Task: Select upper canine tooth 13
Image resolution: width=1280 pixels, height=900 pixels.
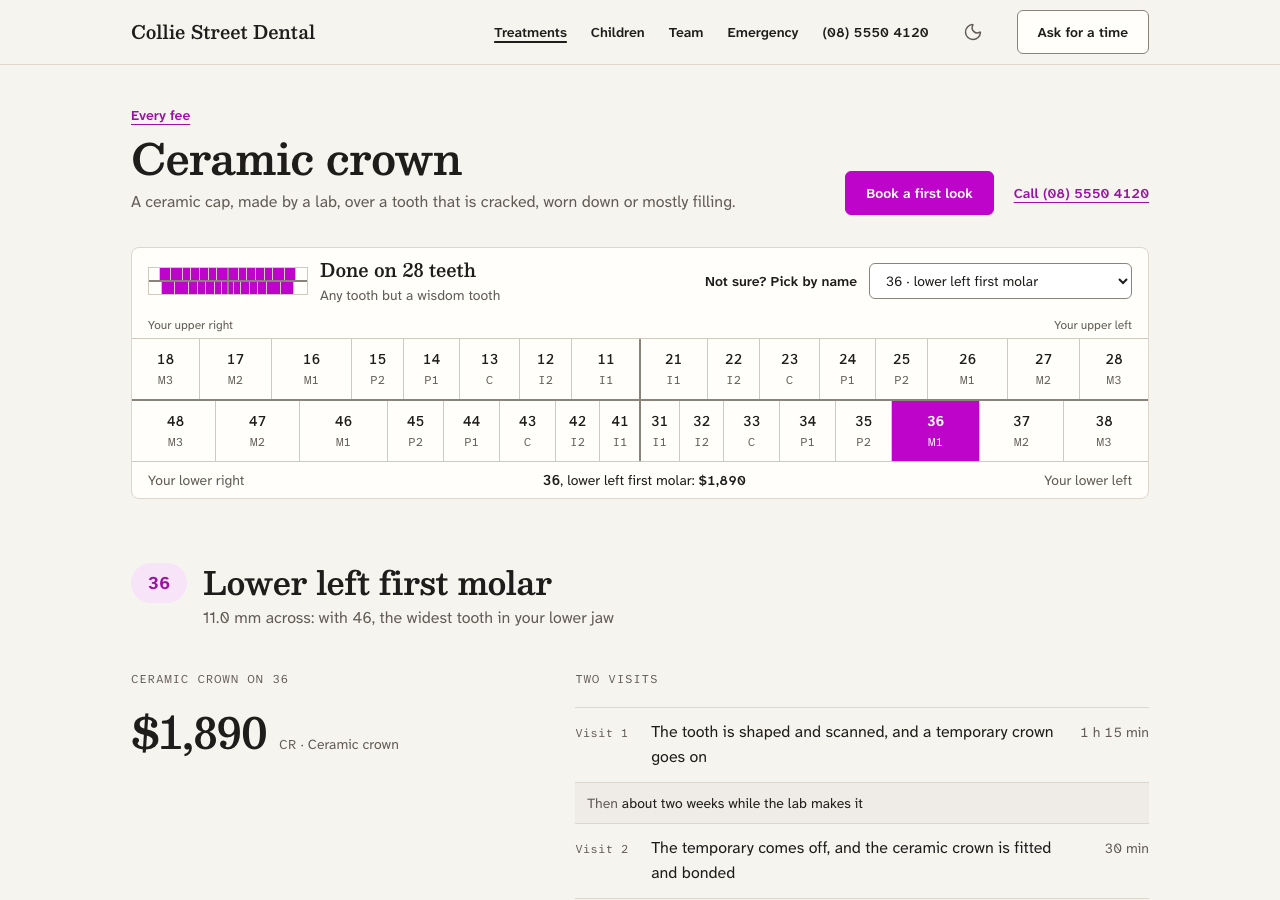Action: (489, 369)
